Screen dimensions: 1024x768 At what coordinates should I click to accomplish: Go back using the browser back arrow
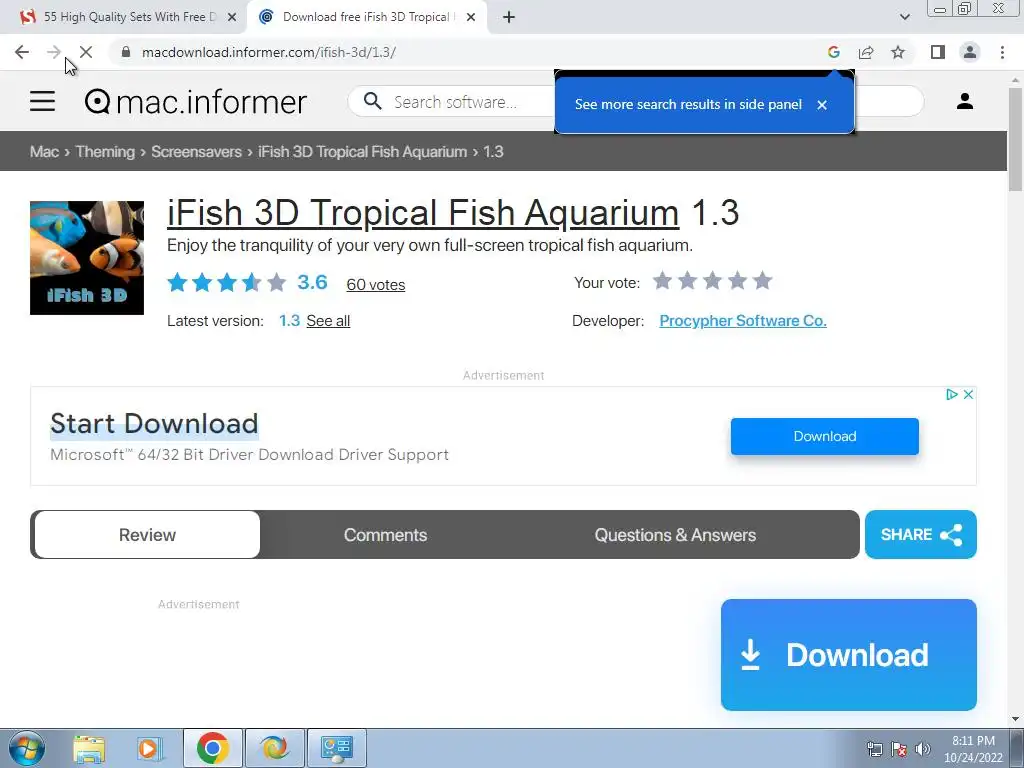[22, 52]
